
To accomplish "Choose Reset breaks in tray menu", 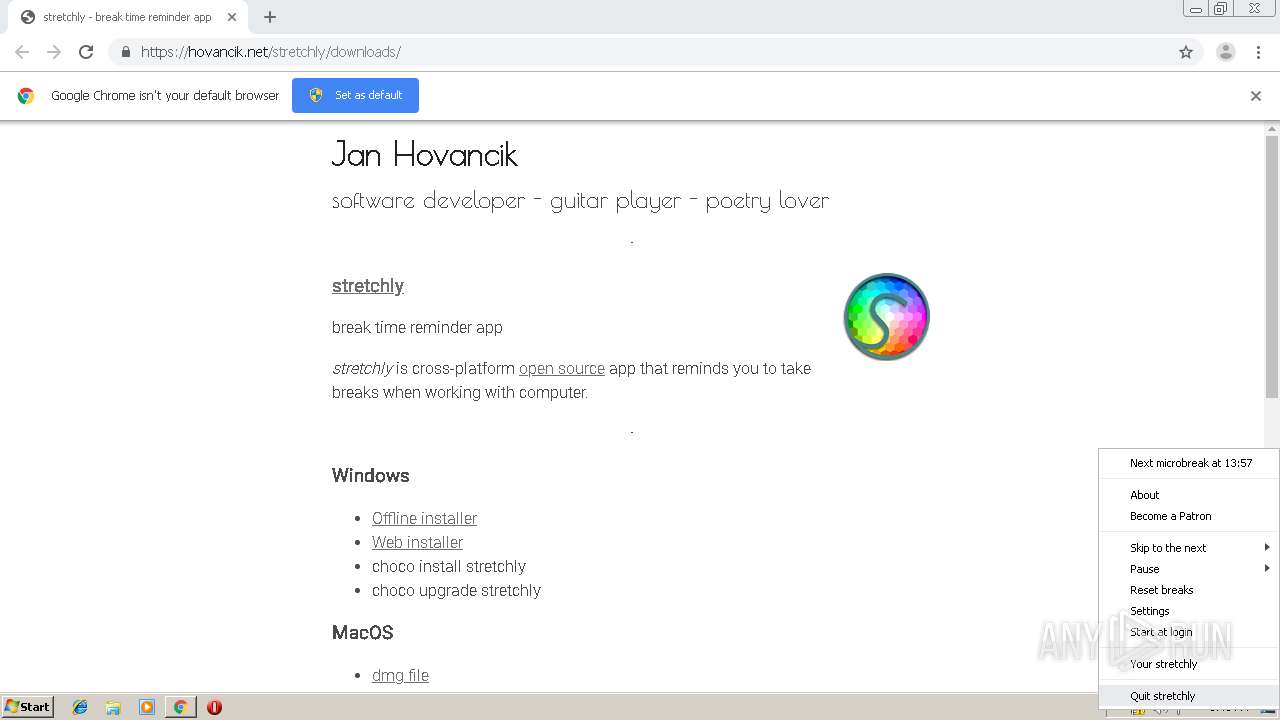I will coord(1188,590).
